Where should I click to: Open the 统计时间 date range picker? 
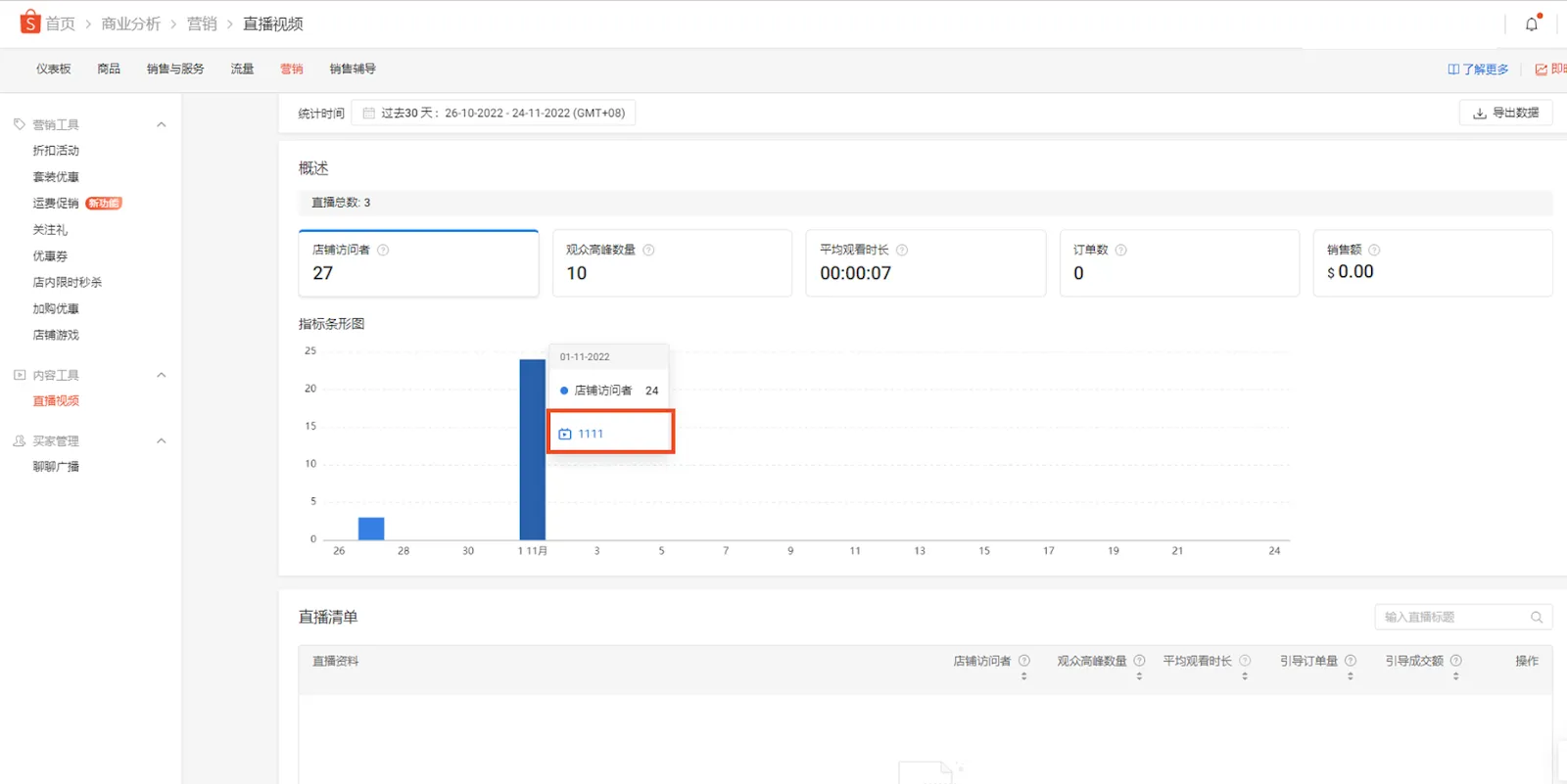click(x=494, y=114)
